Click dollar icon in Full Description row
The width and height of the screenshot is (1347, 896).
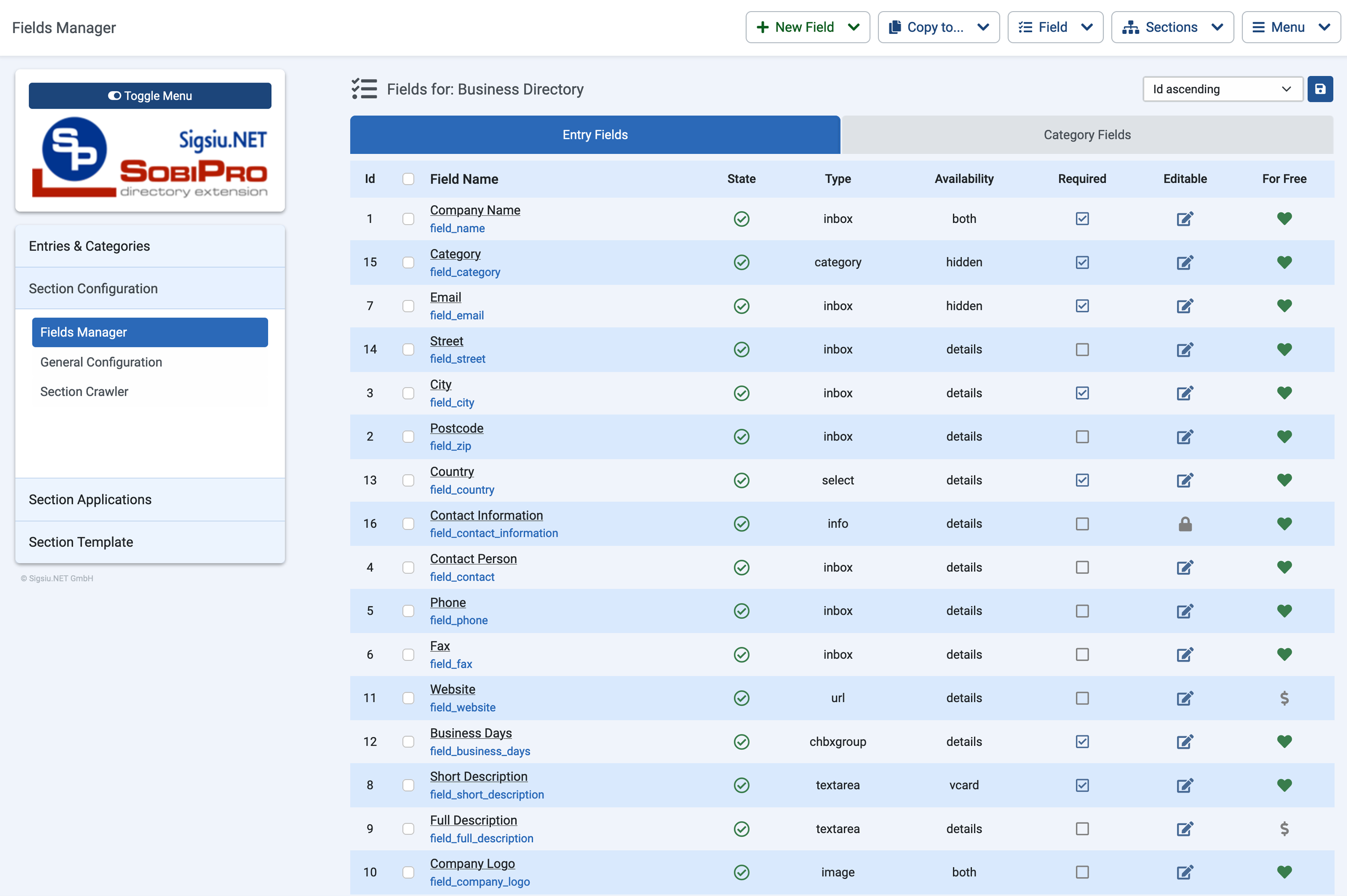[x=1284, y=829]
